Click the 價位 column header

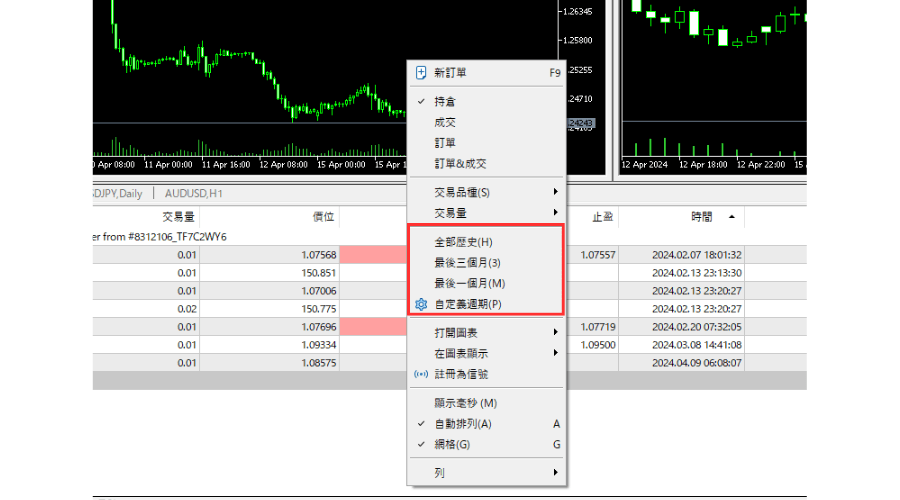pyautogui.click(x=322, y=217)
